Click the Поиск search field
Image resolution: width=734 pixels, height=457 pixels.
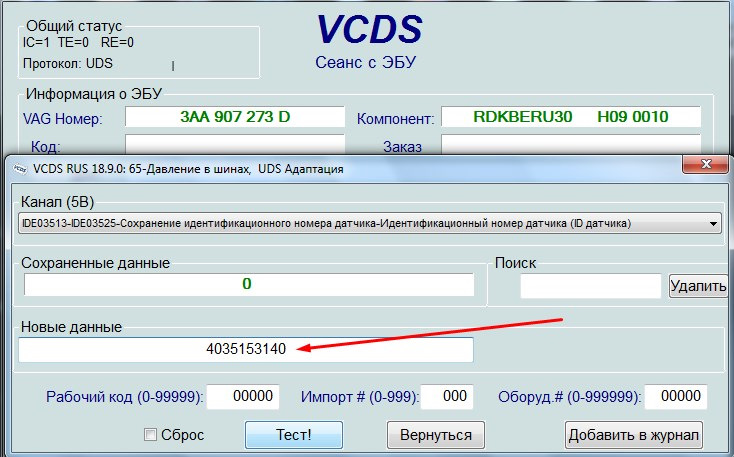(x=590, y=286)
